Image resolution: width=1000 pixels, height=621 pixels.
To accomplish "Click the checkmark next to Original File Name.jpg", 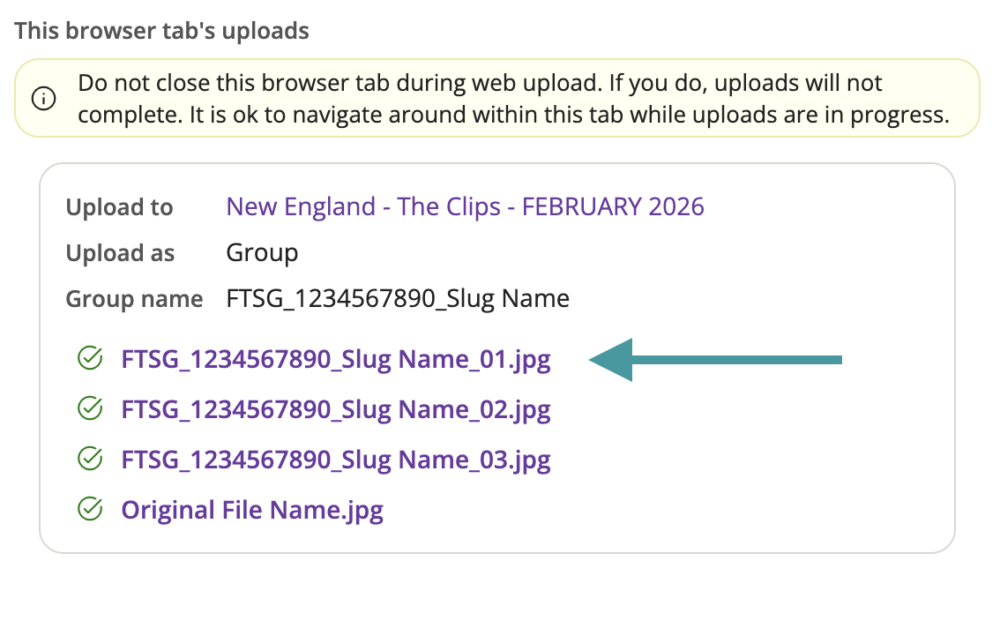I will coord(90,510).
